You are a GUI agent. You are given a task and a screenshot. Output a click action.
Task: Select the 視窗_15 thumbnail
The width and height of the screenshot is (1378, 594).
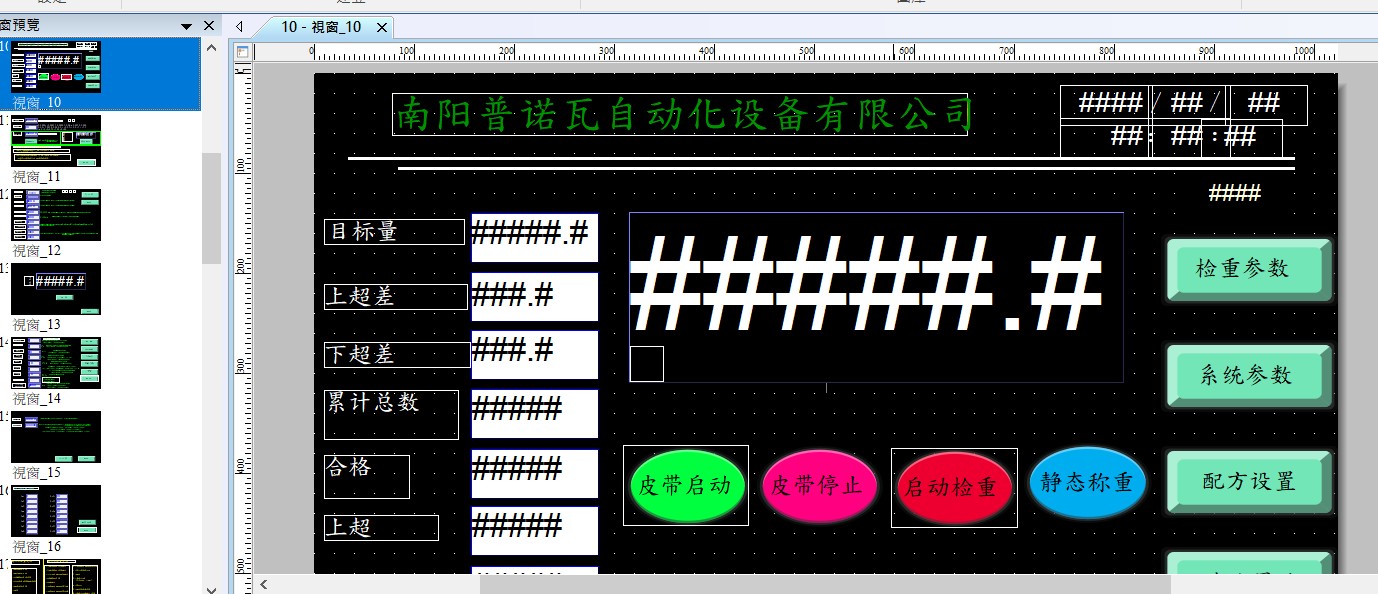coord(56,437)
